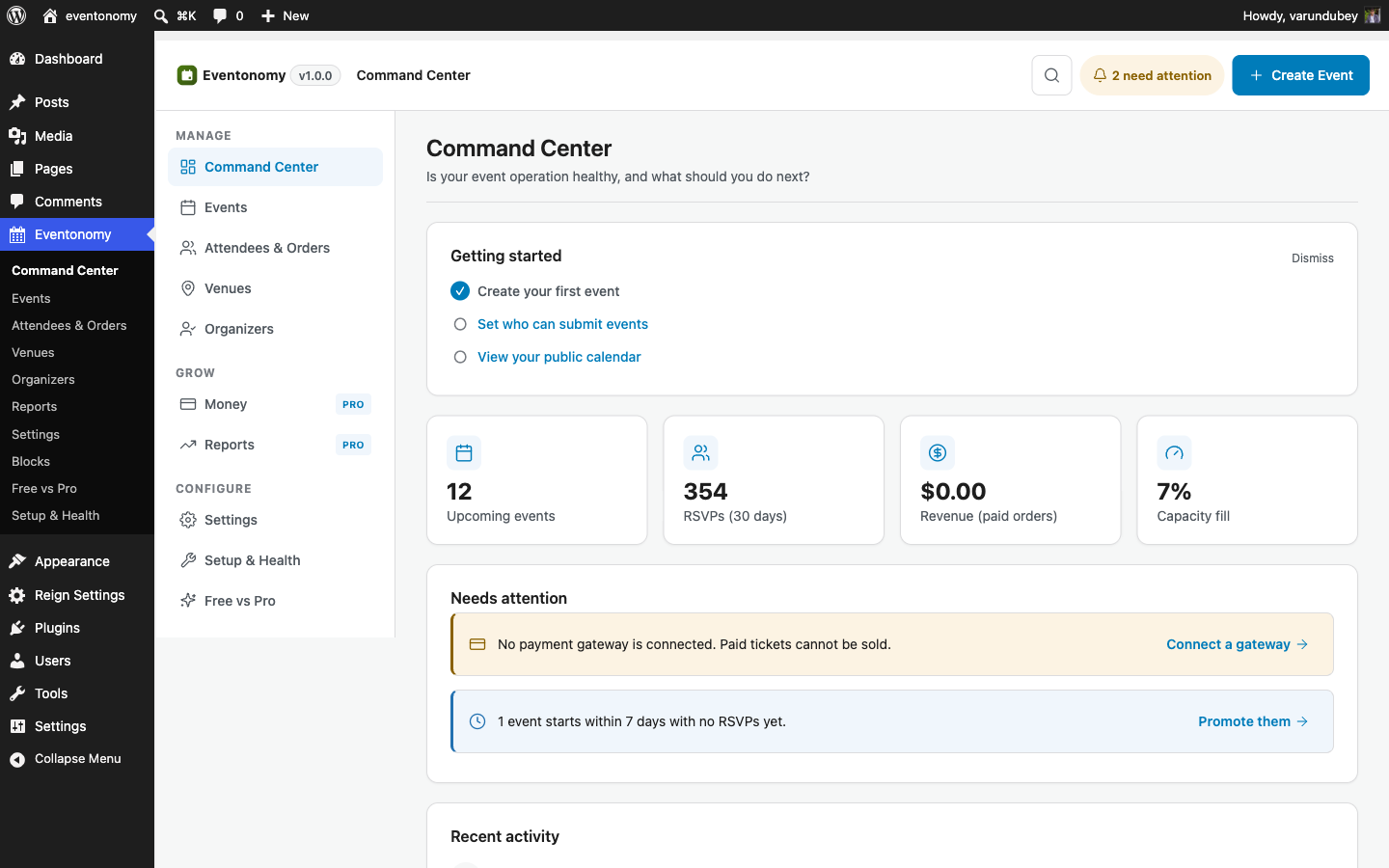Image resolution: width=1389 pixels, height=868 pixels.
Task: Open Setup & Health in WordPress submenu
Action: (x=56, y=516)
